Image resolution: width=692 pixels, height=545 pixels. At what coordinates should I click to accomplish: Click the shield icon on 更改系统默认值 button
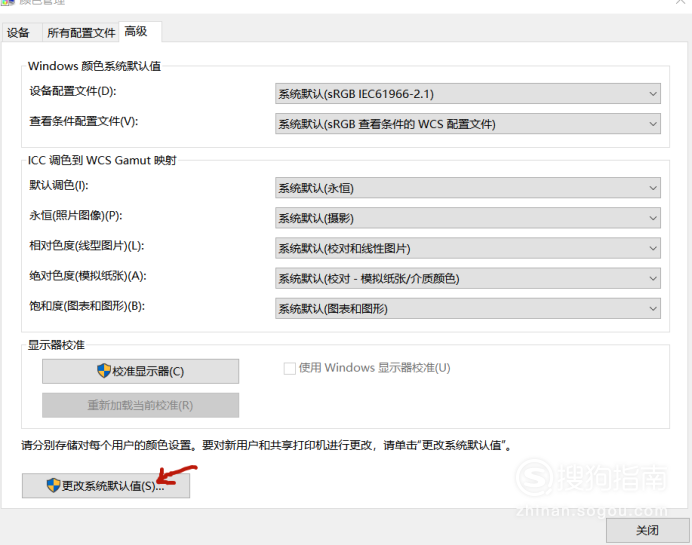click(x=53, y=485)
